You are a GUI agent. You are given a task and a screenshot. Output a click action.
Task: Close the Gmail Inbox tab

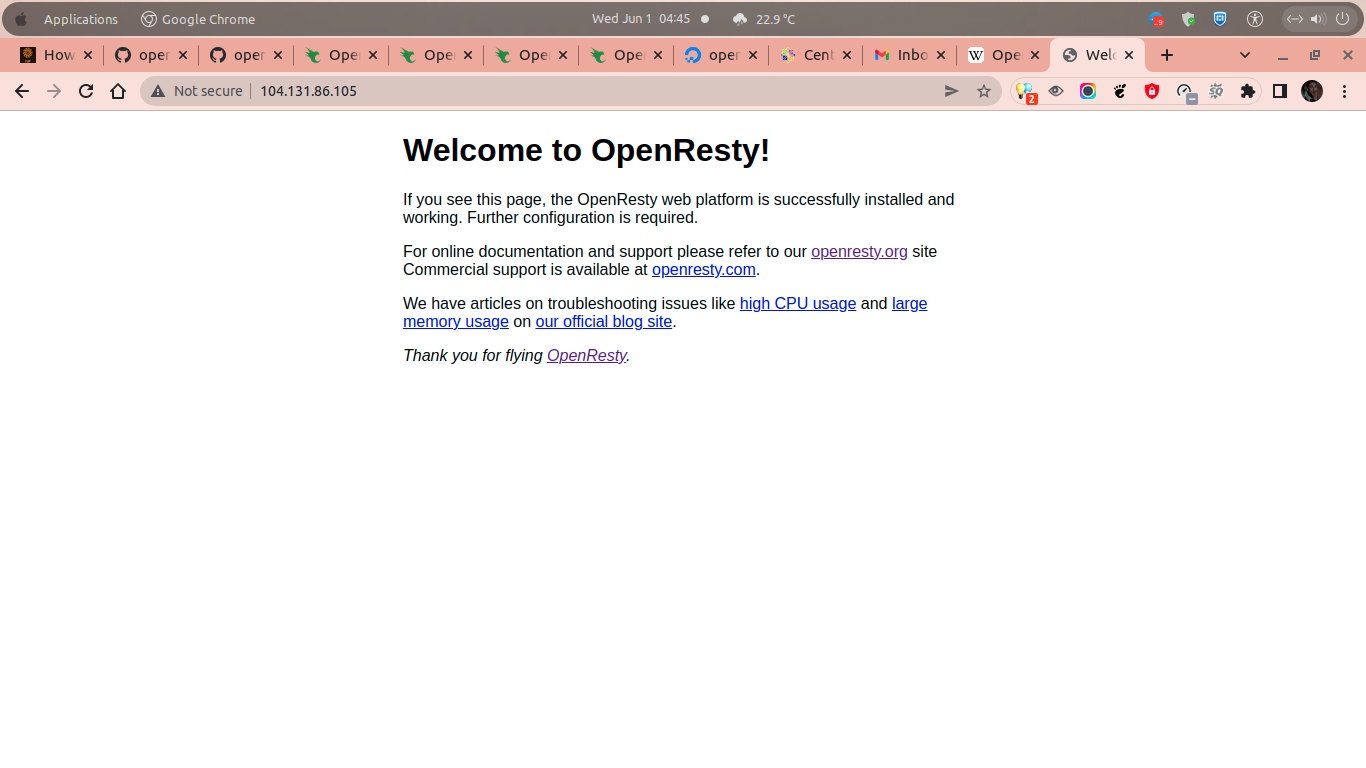[941, 55]
